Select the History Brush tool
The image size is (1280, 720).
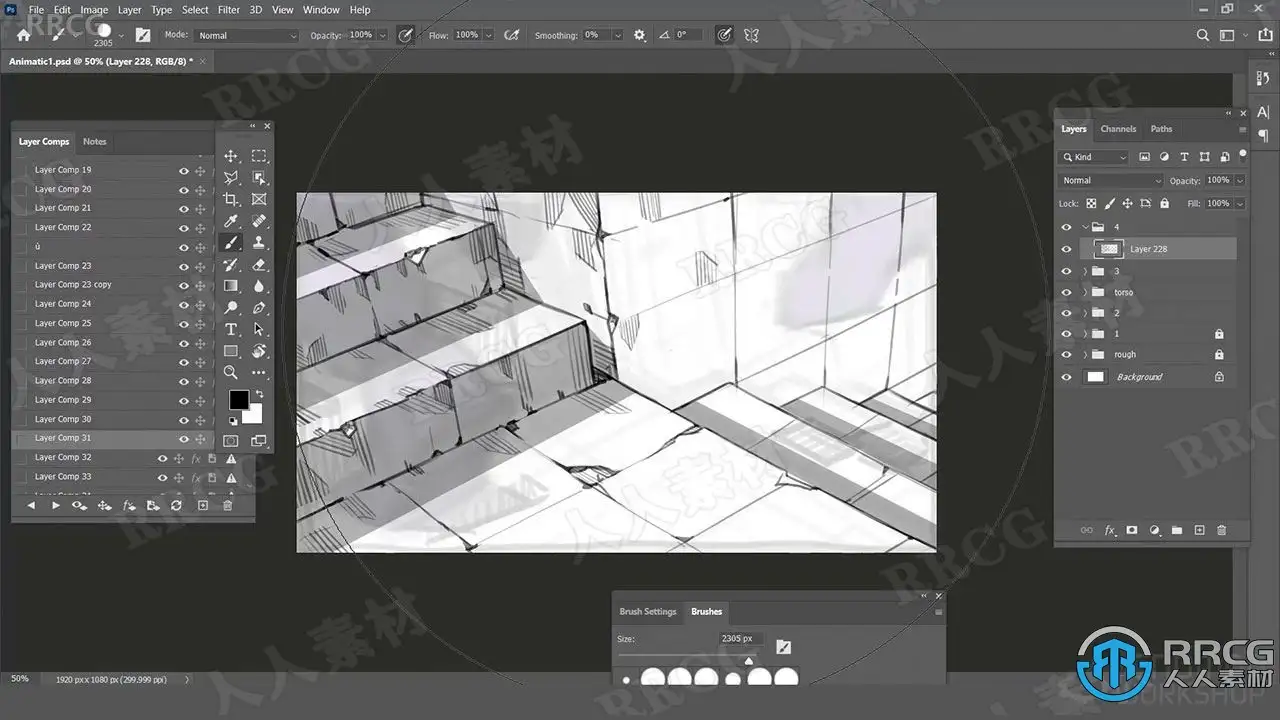[231, 265]
